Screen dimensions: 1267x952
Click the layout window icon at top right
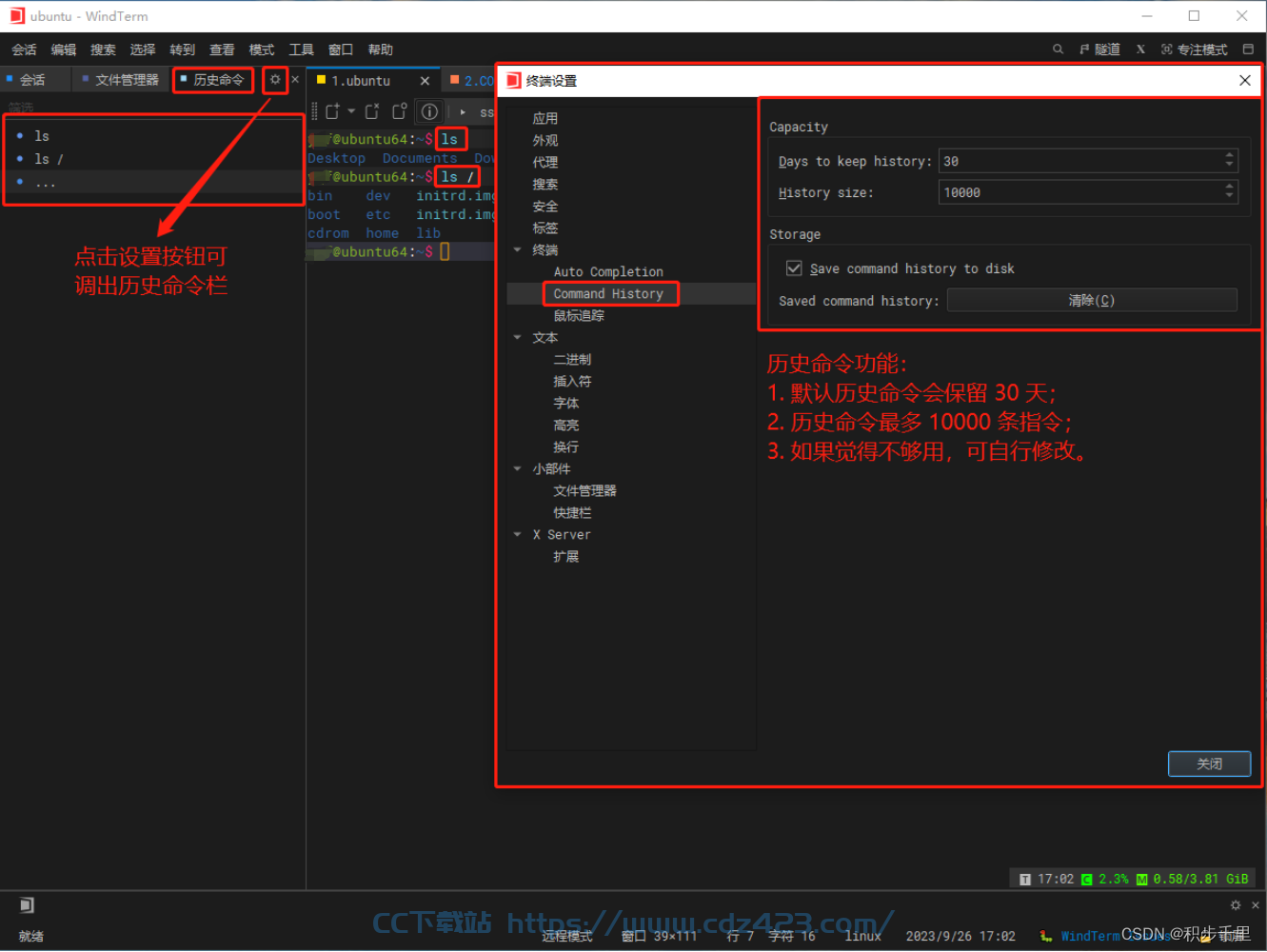(1248, 50)
